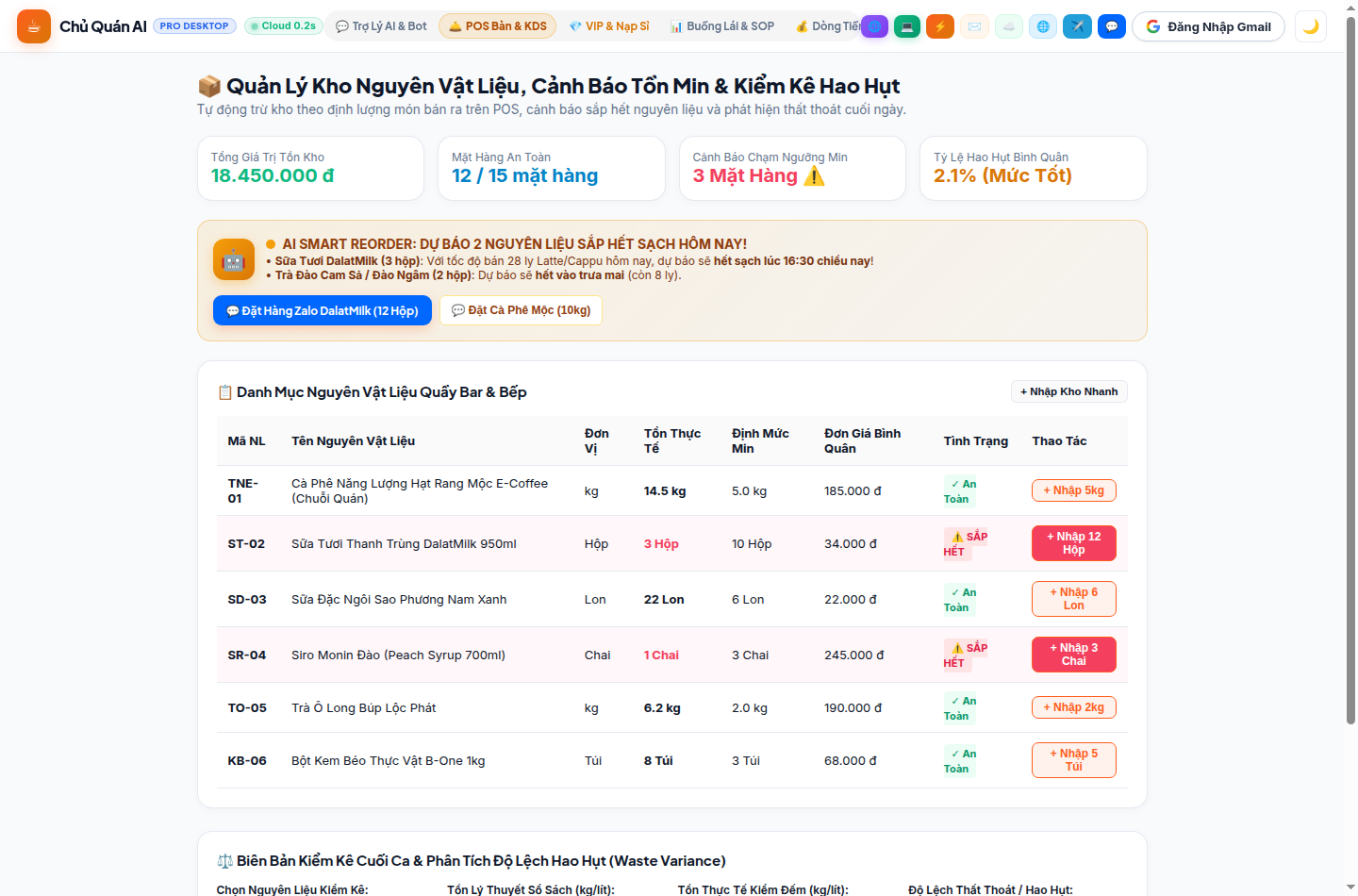Click the Siro Monin Đào item name
The height and width of the screenshot is (896, 1358).
(398, 655)
